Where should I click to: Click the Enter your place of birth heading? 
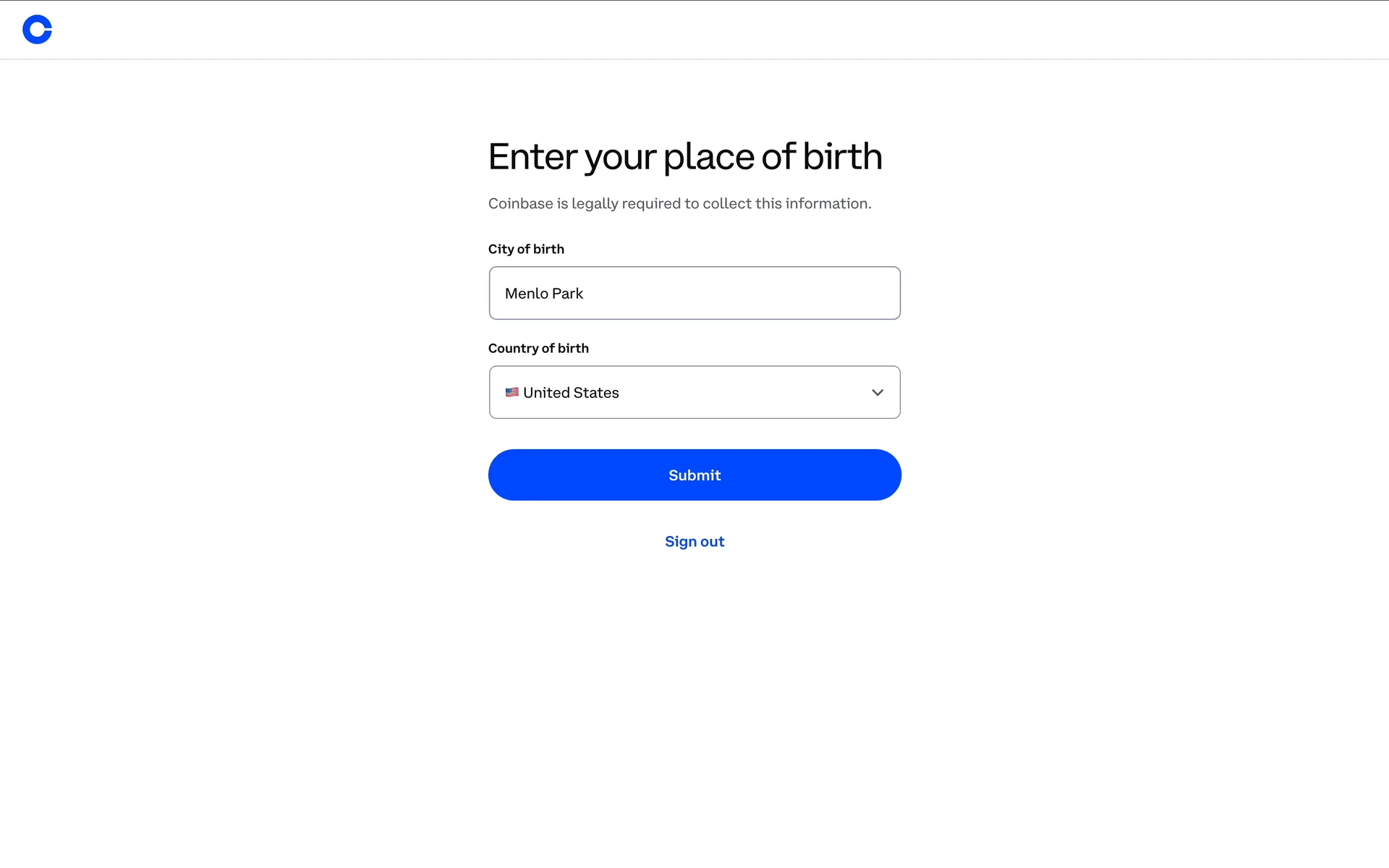coord(685,156)
